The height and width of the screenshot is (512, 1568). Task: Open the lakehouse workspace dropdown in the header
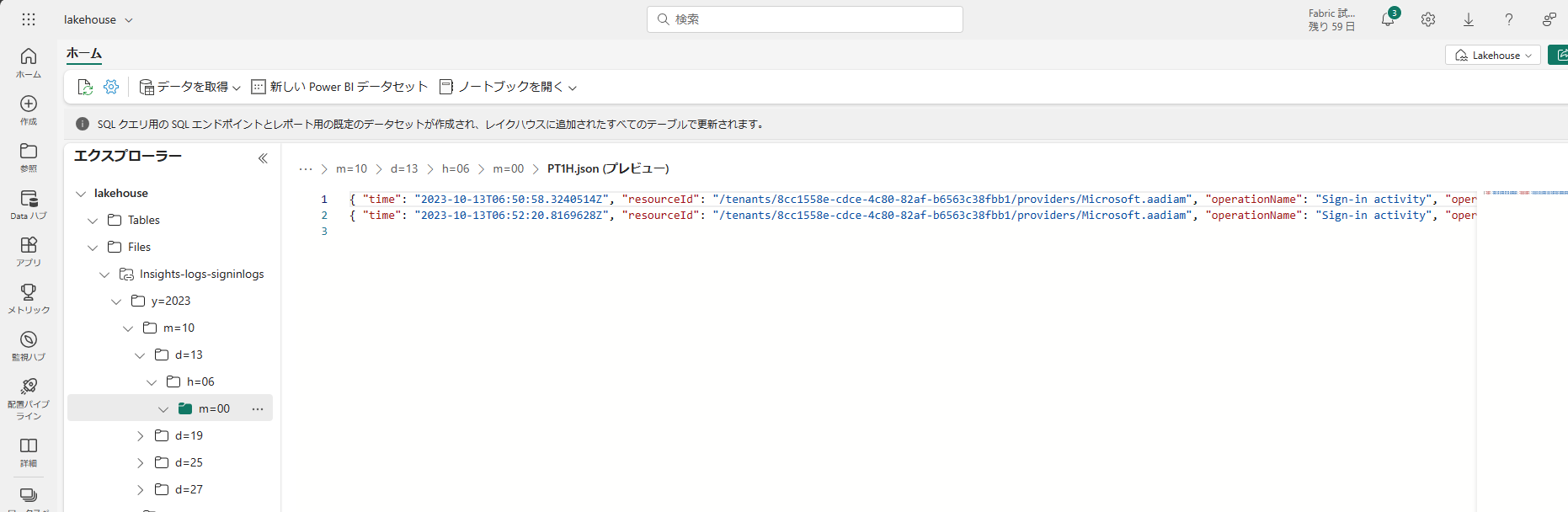pos(99,19)
